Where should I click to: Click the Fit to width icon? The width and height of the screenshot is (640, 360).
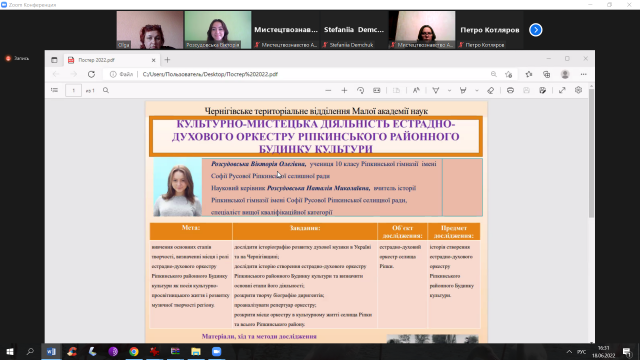click(376, 90)
